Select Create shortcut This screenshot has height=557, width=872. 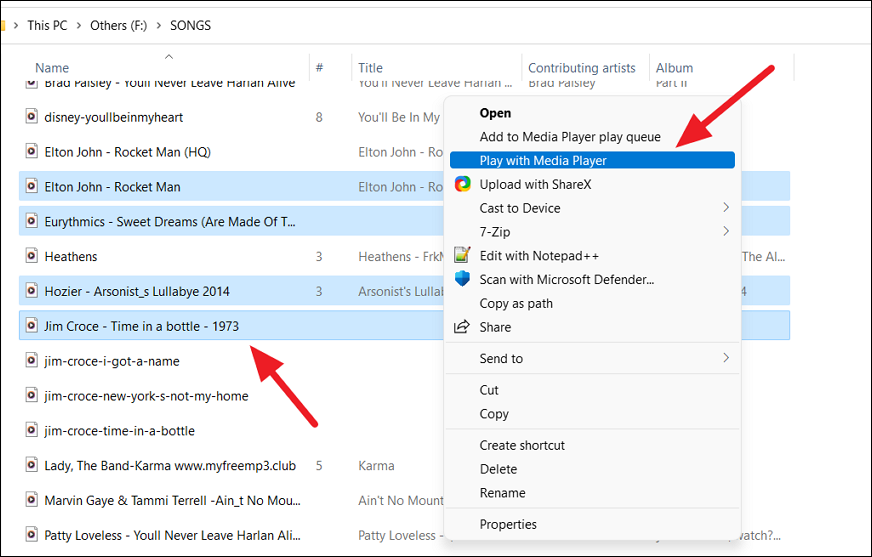tap(522, 445)
